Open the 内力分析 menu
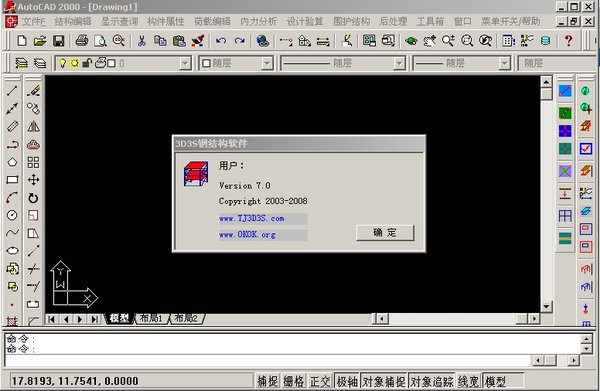This screenshot has height=391, width=600. pos(259,21)
